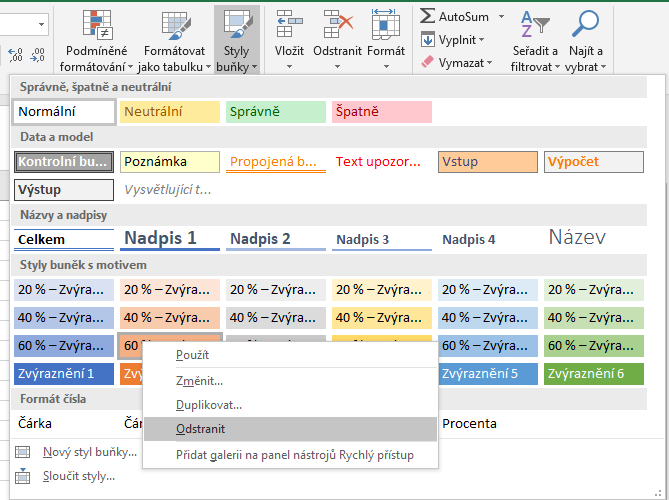Apply the Výpočet cell style
This screenshot has height=500, width=669.
point(594,162)
